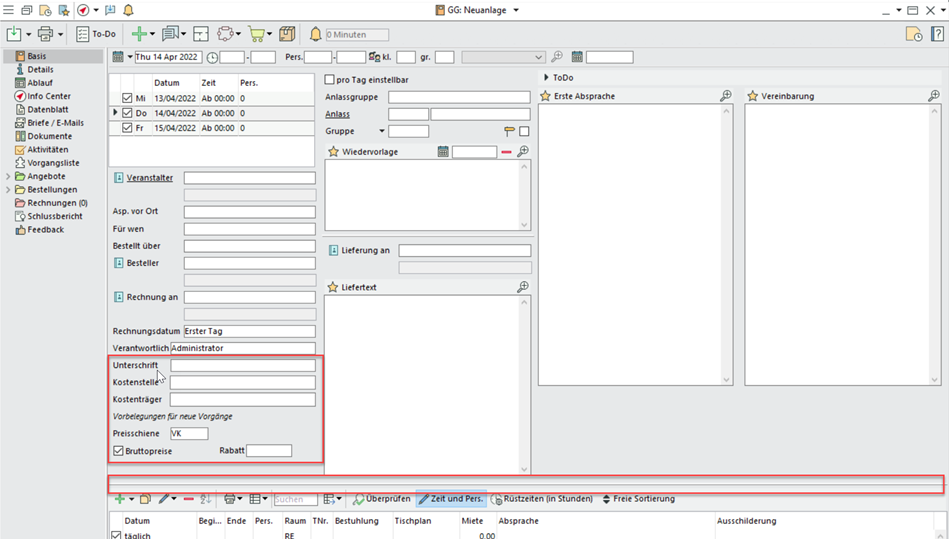This screenshot has width=949, height=539.
Task: Click magnifier icon beside Erste Absprache
Action: pyautogui.click(x=726, y=96)
